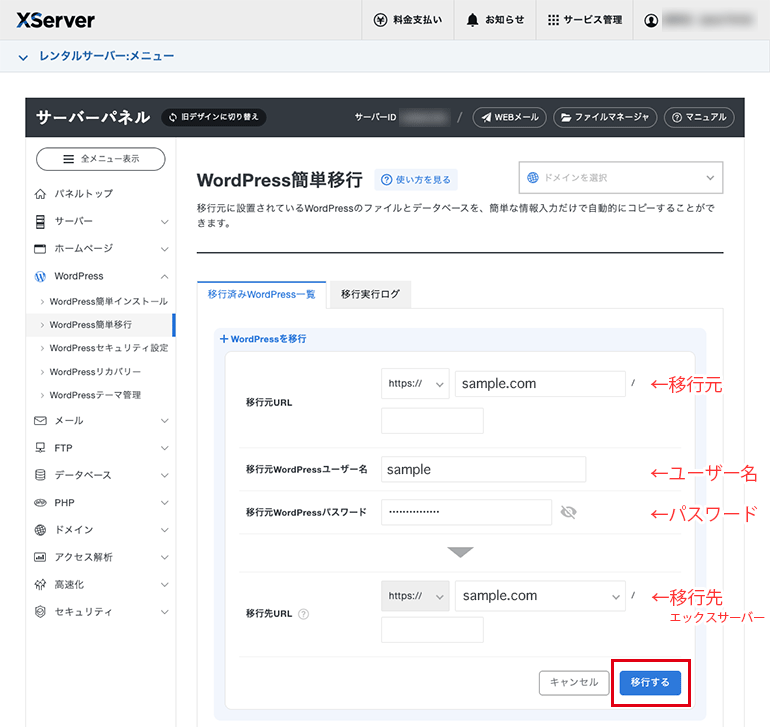Expand the 高速化 menu chevron
This screenshot has height=727, width=770.
click(165, 585)
